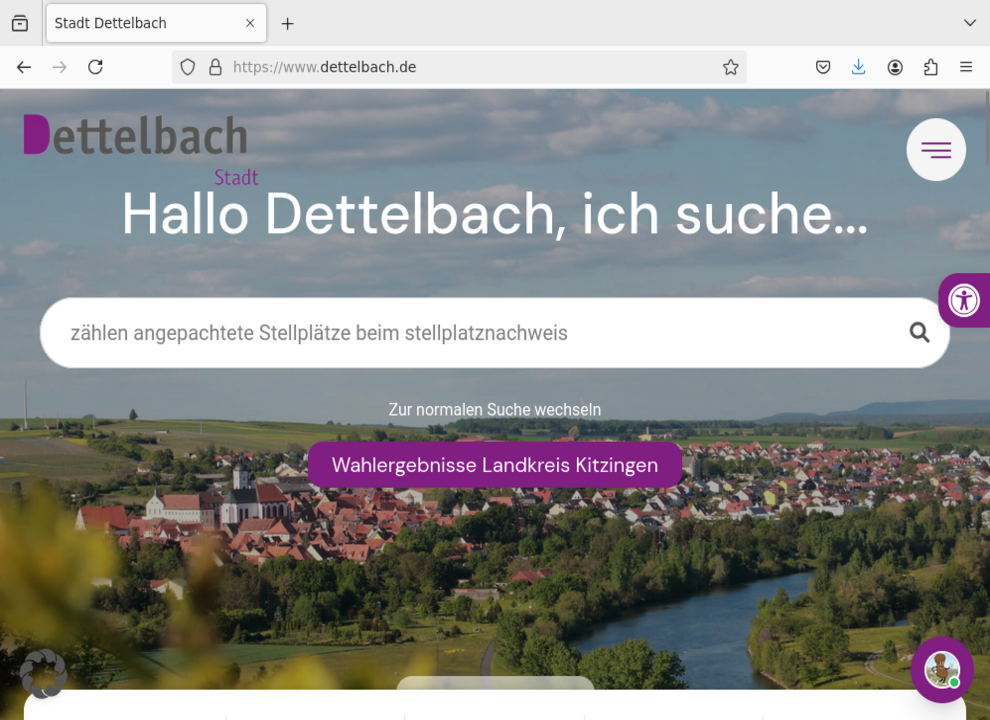Open Firefox View at the tab bar start
990x720 pixels.
point(19,23)
